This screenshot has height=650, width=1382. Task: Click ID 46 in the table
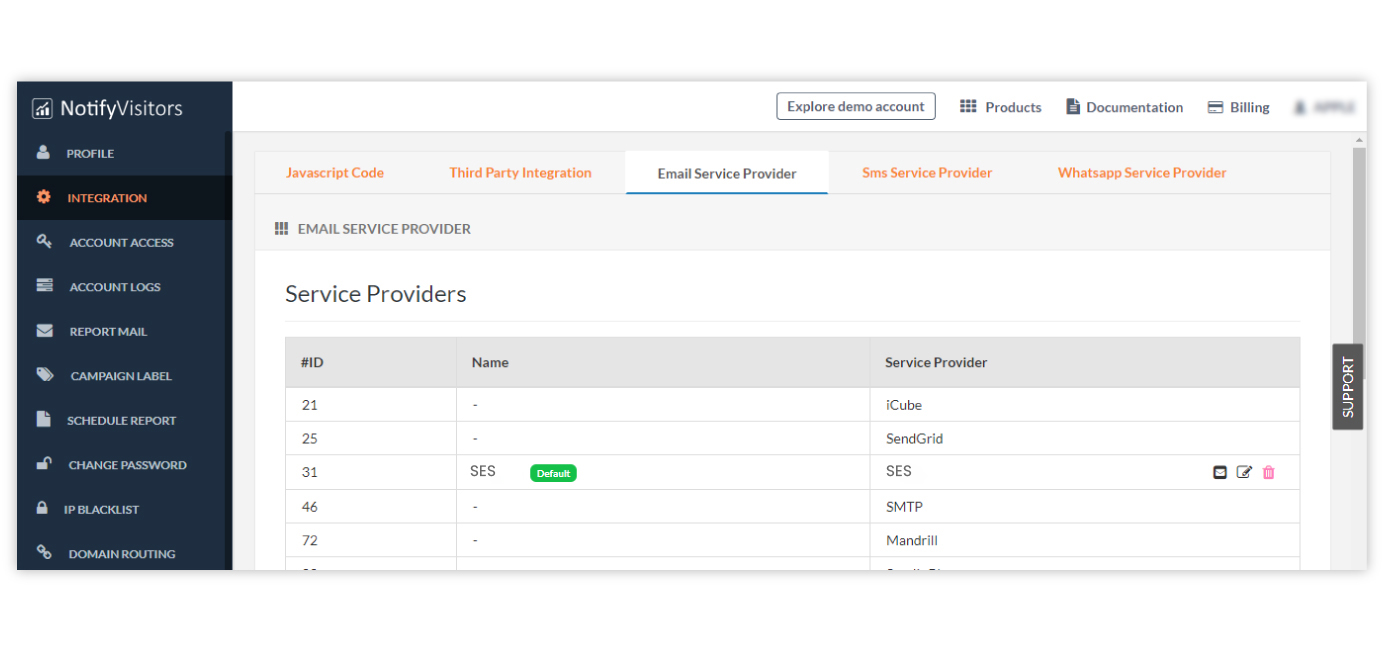310,507
